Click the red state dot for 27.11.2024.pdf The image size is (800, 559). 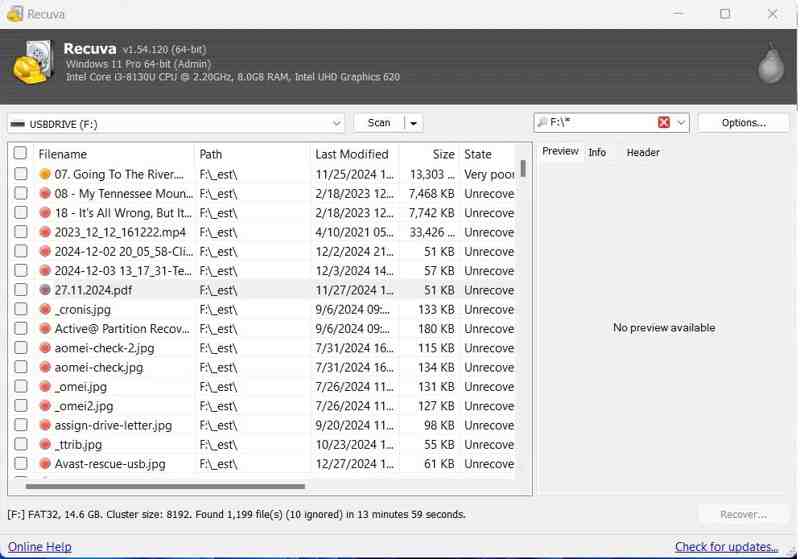pos(45,290)
